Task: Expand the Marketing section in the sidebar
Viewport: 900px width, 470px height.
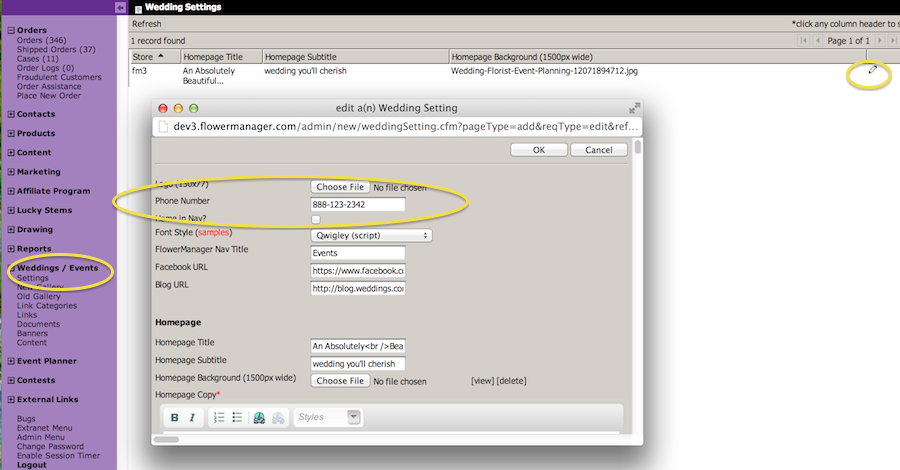Action: (11, 172)
